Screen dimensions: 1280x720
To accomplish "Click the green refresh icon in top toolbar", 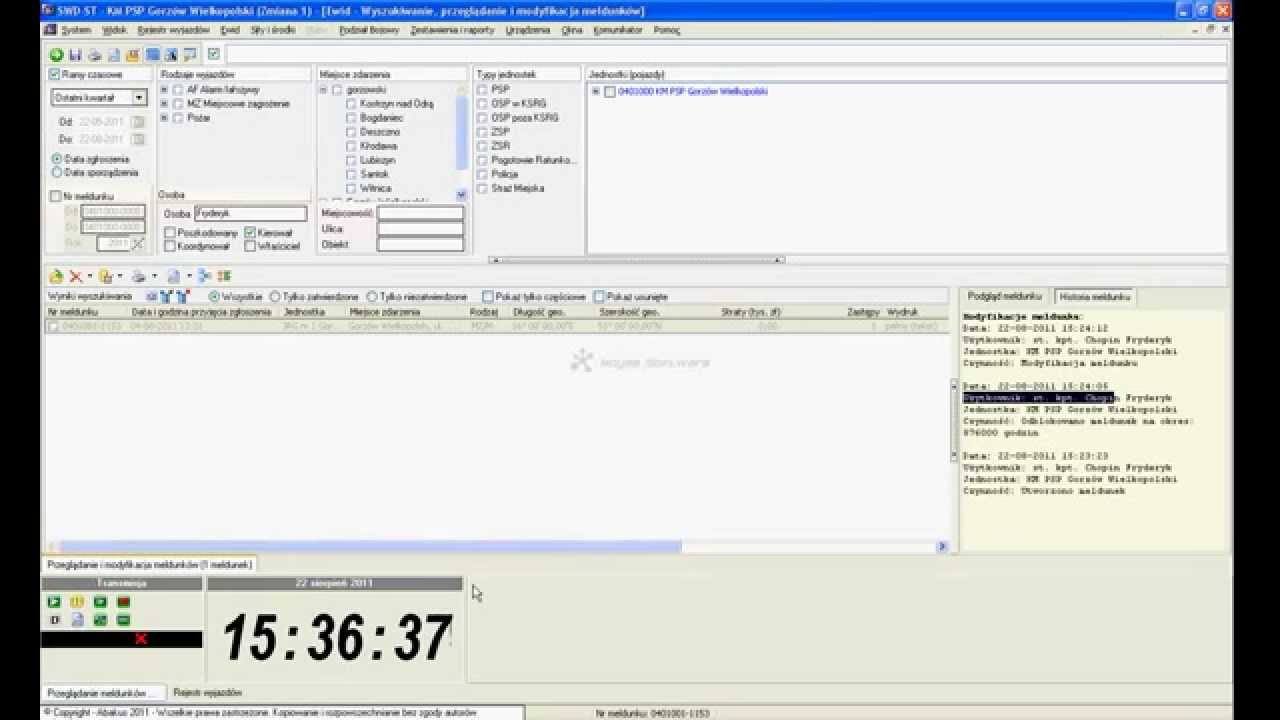I will coord(57,55).
